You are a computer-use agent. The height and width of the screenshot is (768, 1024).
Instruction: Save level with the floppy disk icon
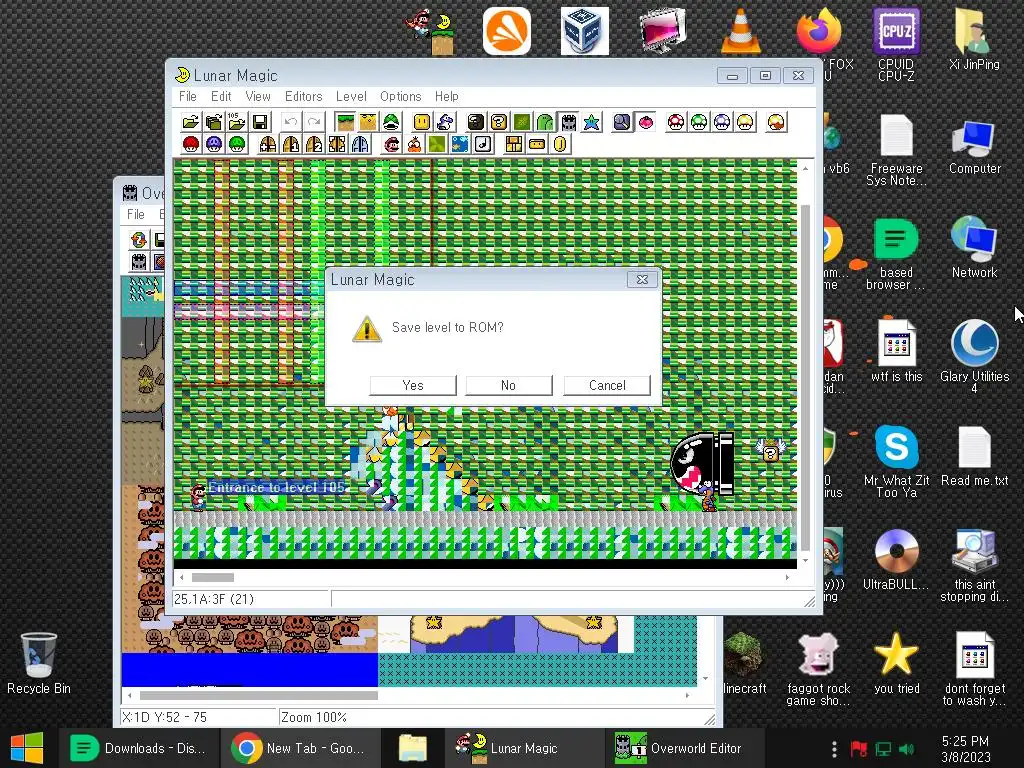[x=260, y=122]
